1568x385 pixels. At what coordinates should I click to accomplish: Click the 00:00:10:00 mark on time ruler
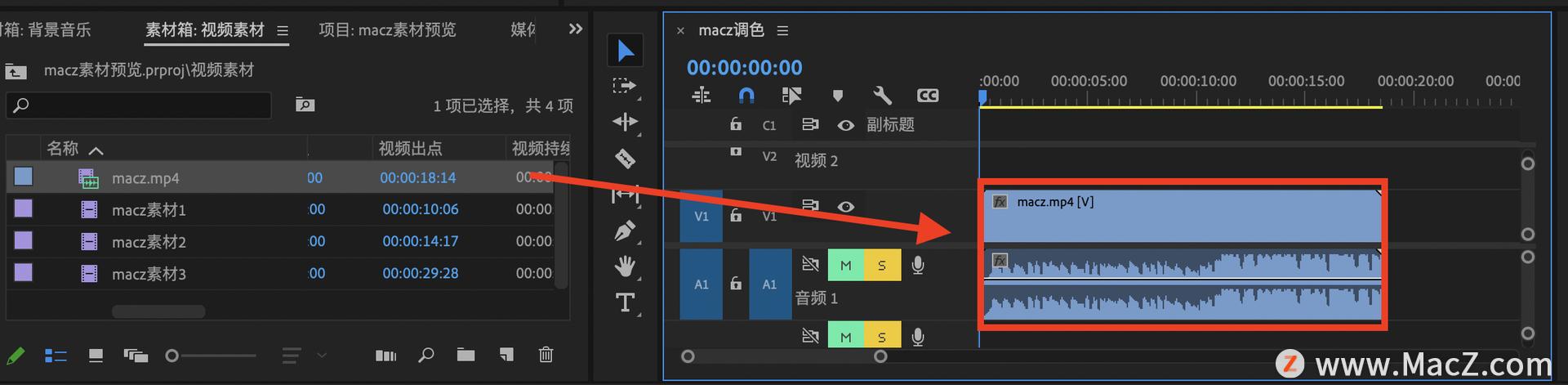click(x=1198, y=81)
